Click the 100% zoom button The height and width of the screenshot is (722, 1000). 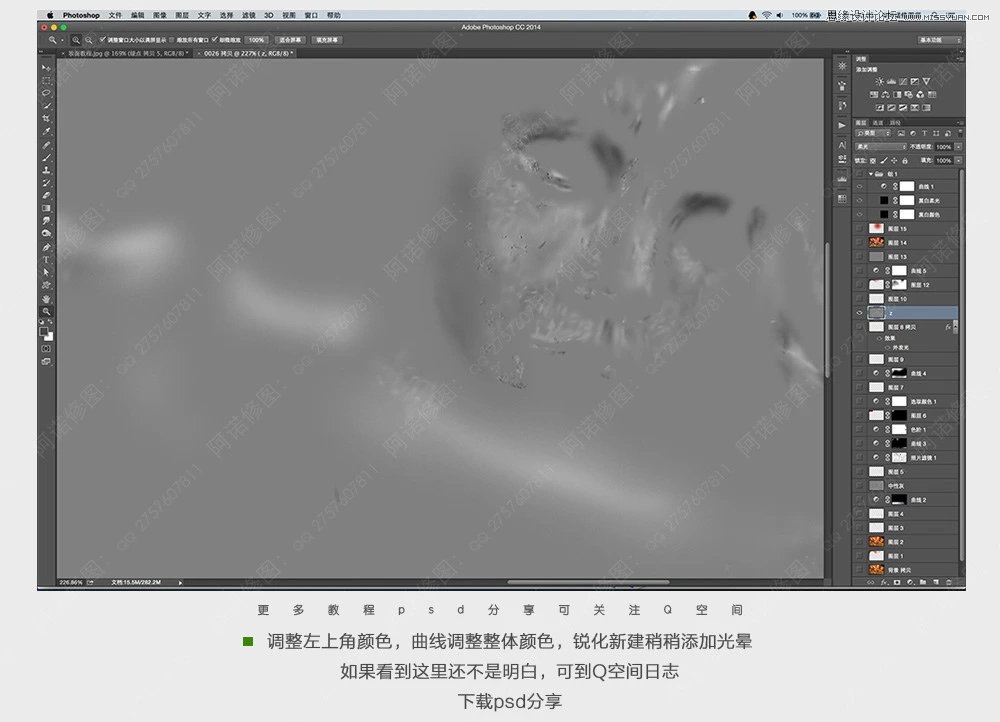[x=256, y=40]
